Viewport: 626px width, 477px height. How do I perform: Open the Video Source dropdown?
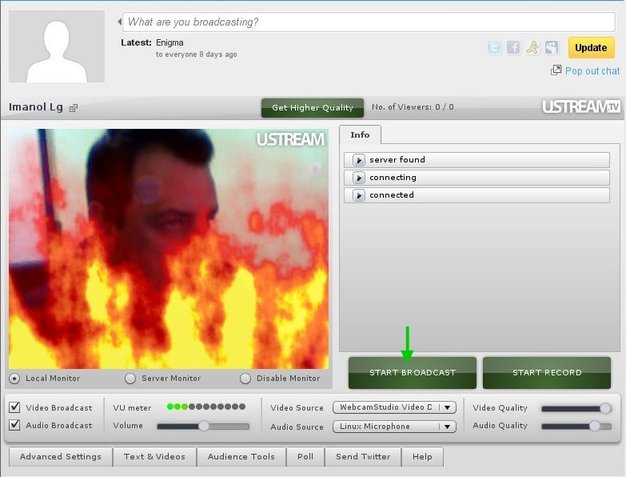point(394,408)
